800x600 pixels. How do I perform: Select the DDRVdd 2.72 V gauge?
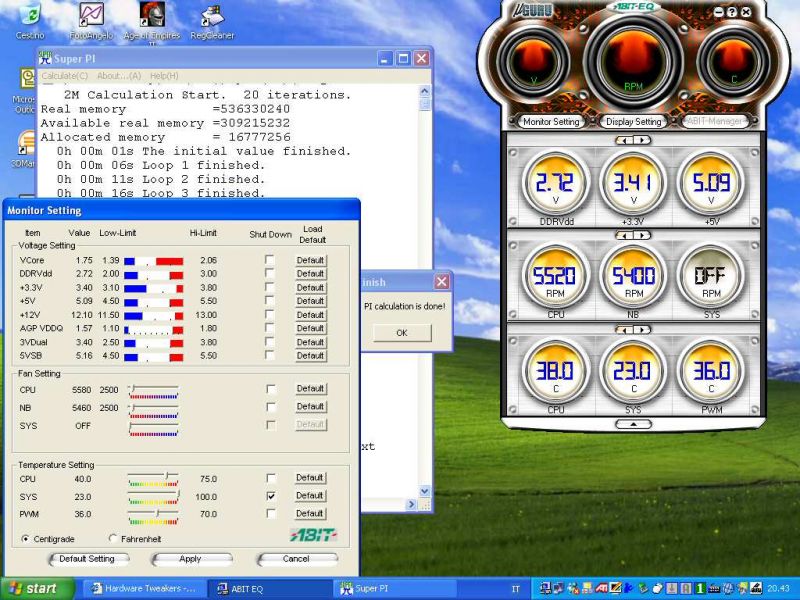click(x=556, y=183)
